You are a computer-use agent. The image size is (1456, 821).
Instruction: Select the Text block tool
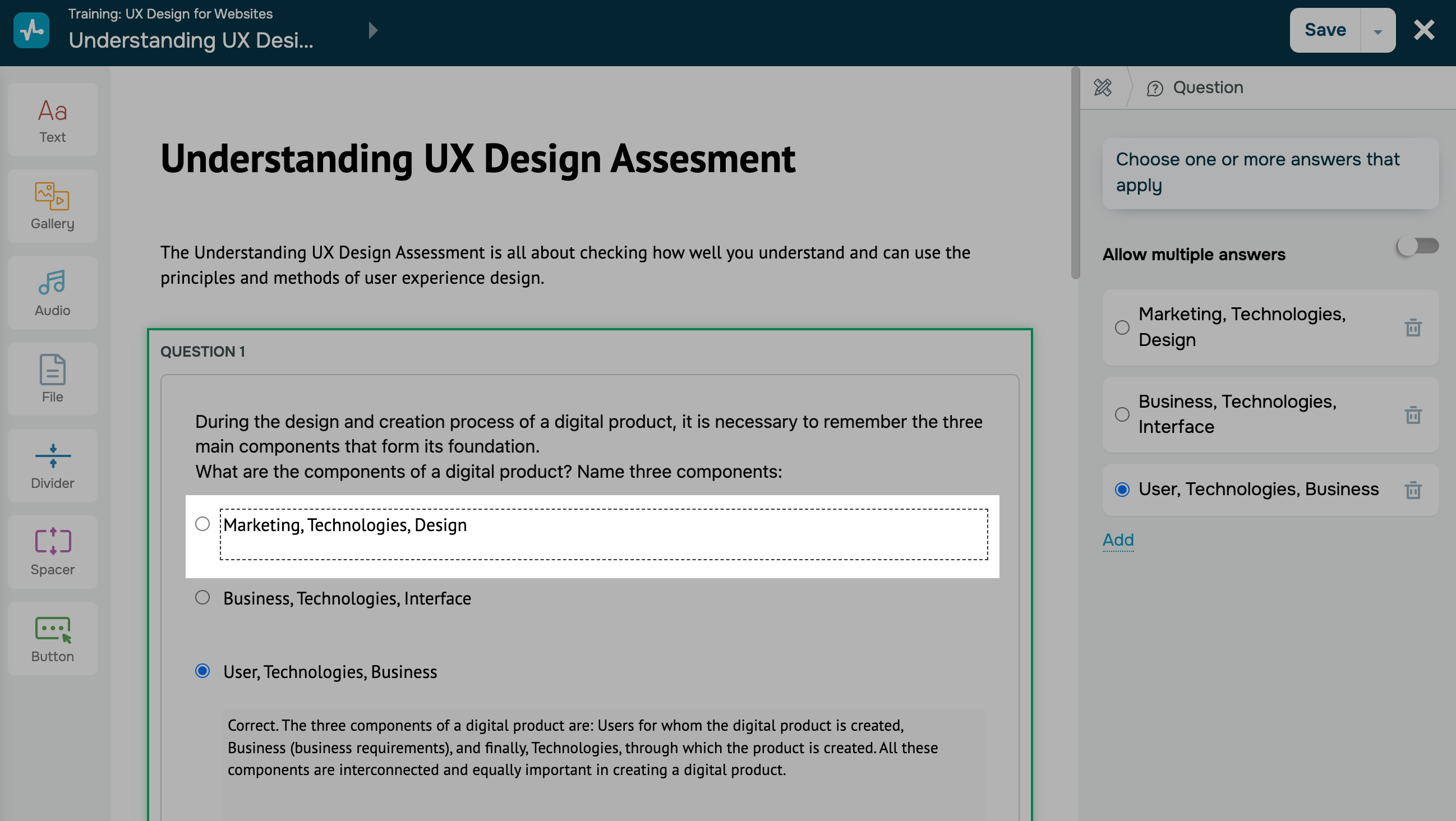[53, 120]
